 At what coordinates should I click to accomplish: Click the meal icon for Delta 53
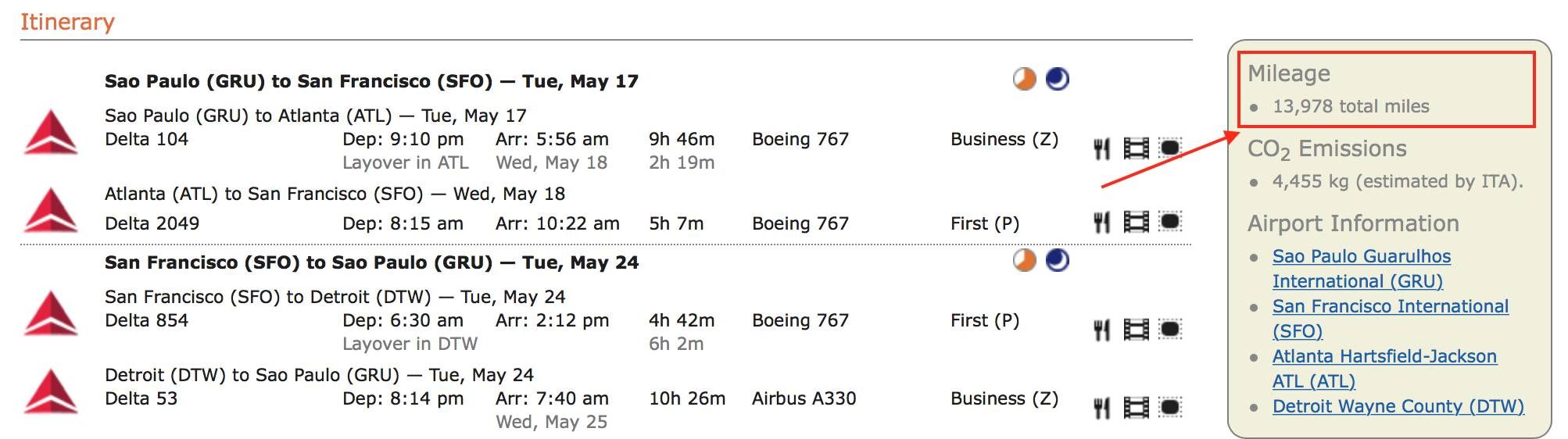pyautogui.click(x=1101, y=408)
